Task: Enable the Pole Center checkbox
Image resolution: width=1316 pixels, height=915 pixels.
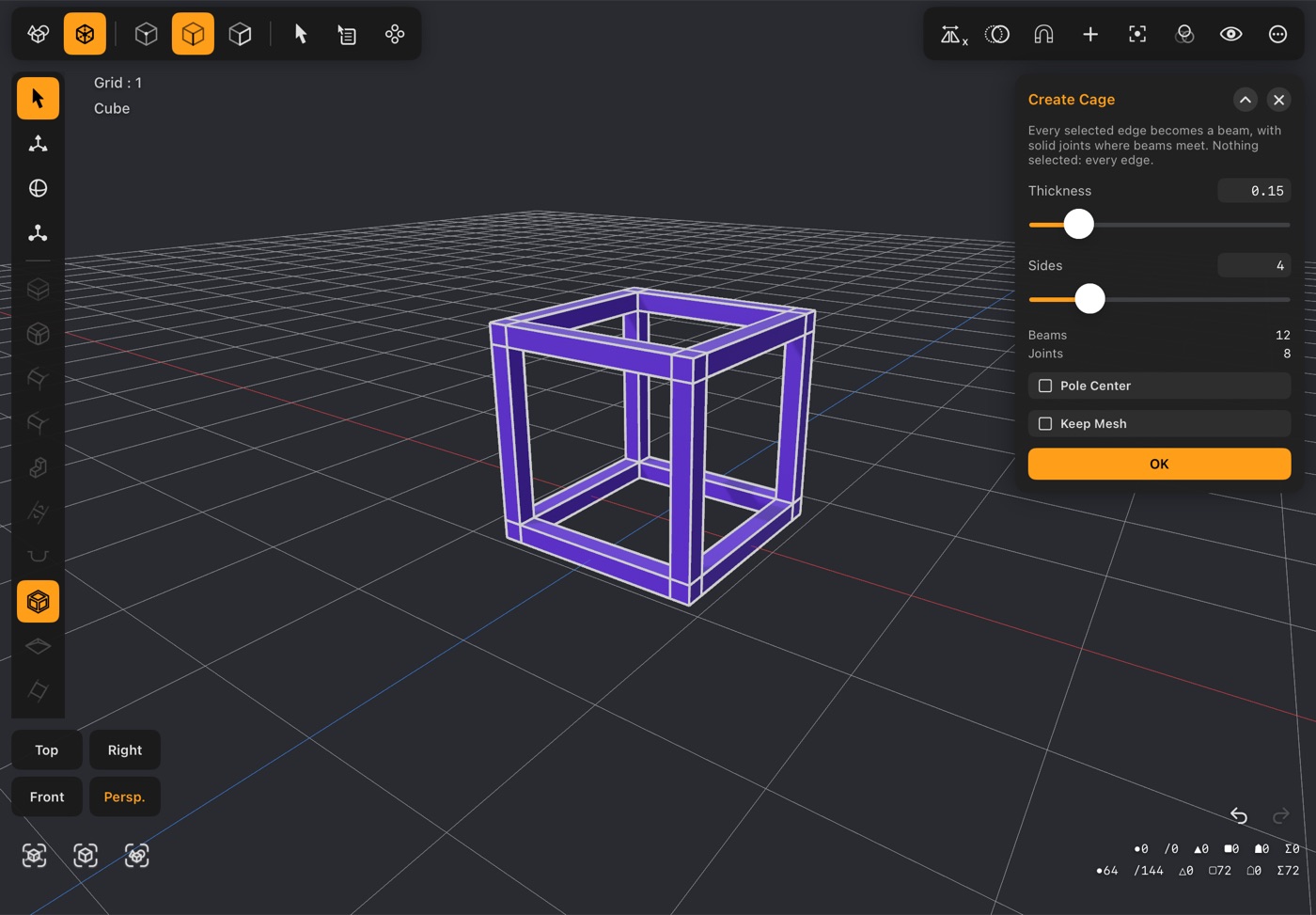Action: 1044,386
